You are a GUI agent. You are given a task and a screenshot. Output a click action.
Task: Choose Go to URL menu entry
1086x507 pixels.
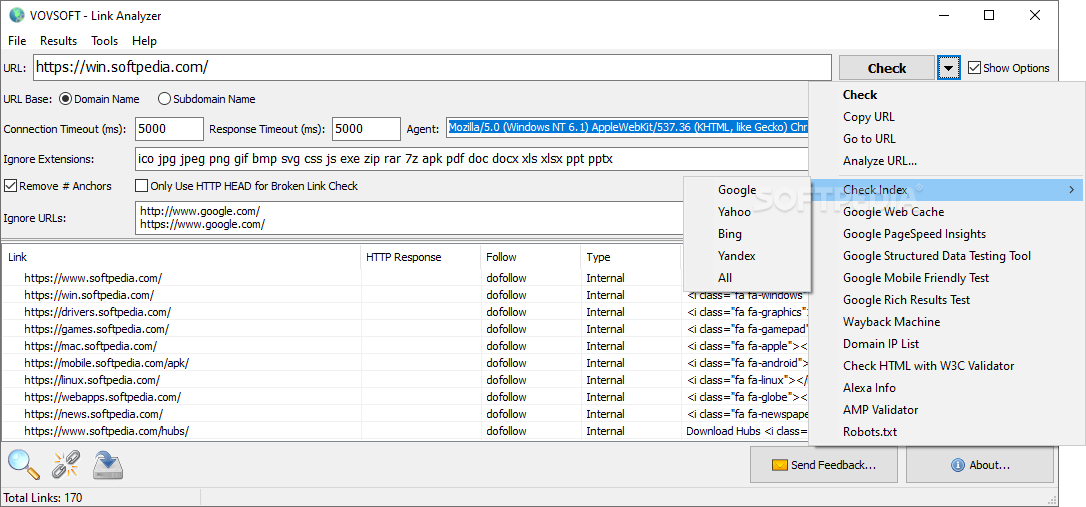pyautogui.click(x=946, y=139)
